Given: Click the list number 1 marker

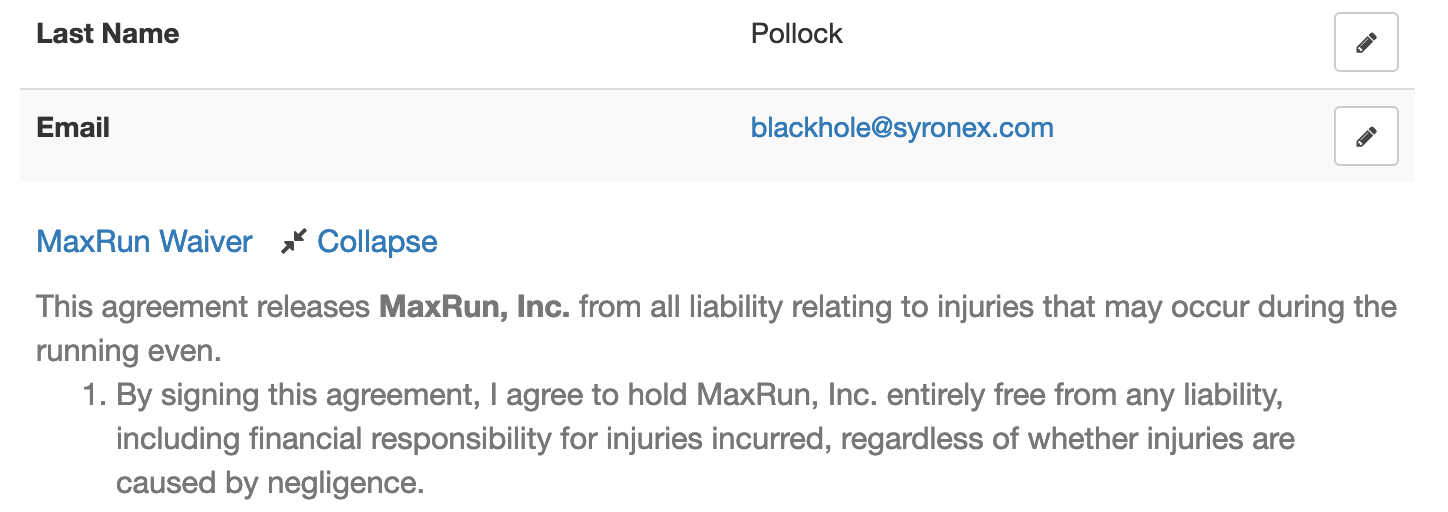Looking at the screenshot, I should 93,395.
